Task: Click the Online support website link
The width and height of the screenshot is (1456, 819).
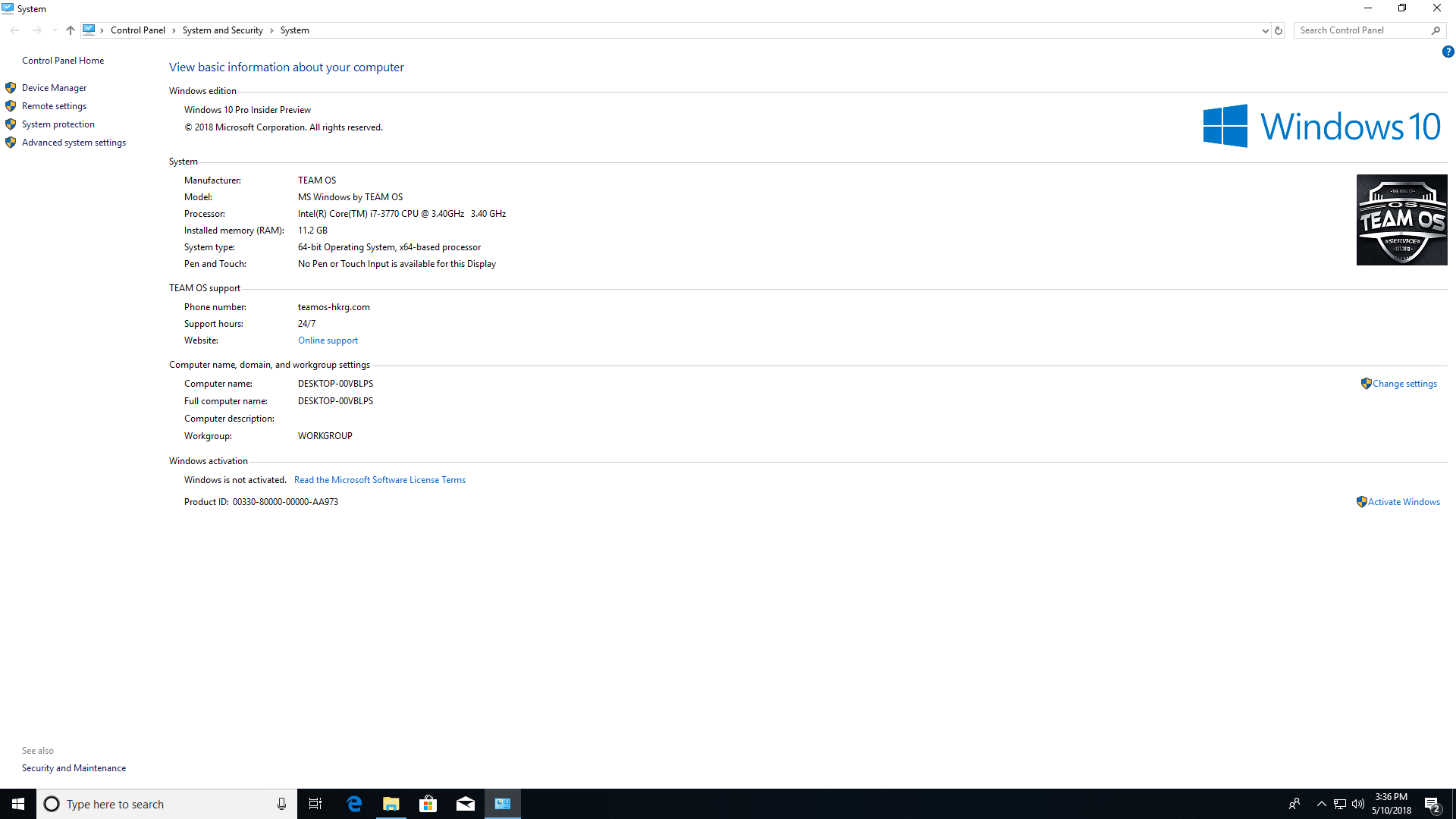Action: tap(328, 340)
